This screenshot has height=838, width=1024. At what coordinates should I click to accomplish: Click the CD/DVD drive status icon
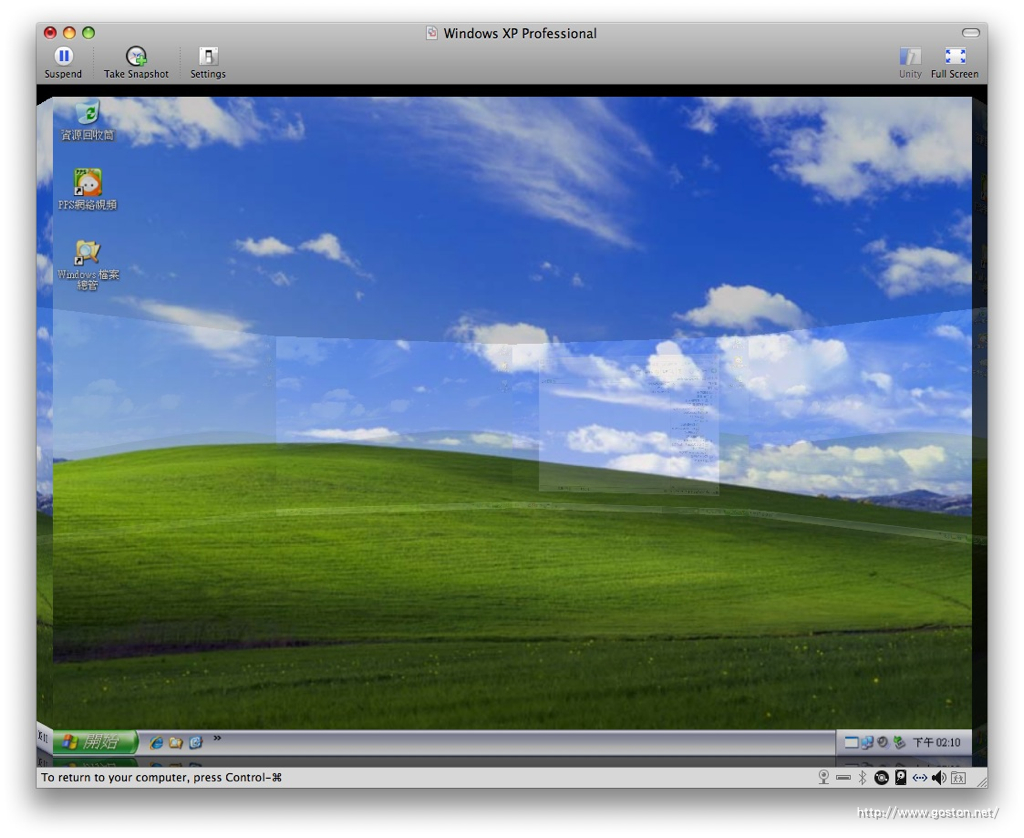click(x=881, y=777)
